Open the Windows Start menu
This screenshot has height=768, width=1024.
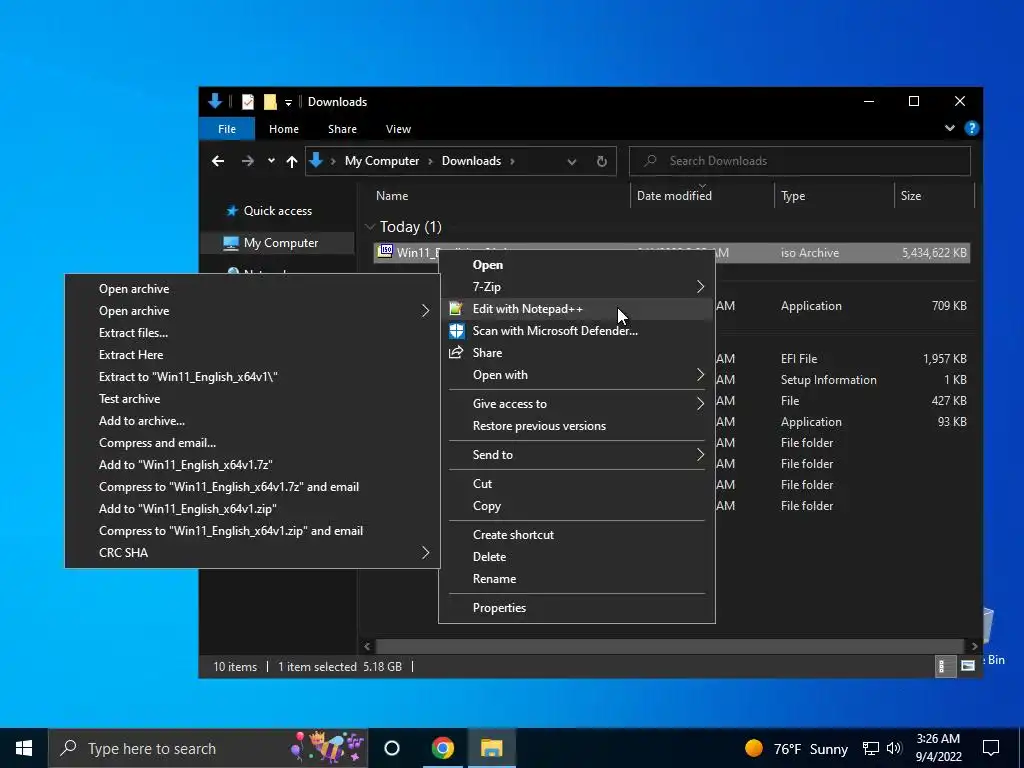coord(24,748)
